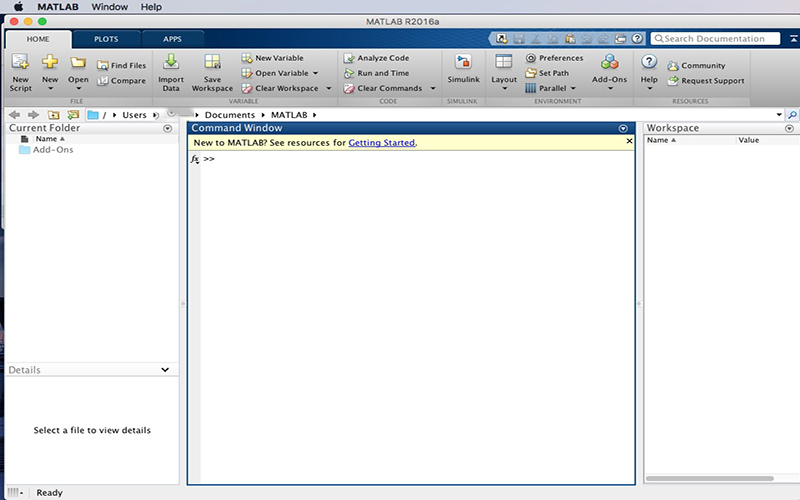Viewport: 800px width, 500px height.
Task: Click the Help question mark icon
Action: click(x=648, y=62)
